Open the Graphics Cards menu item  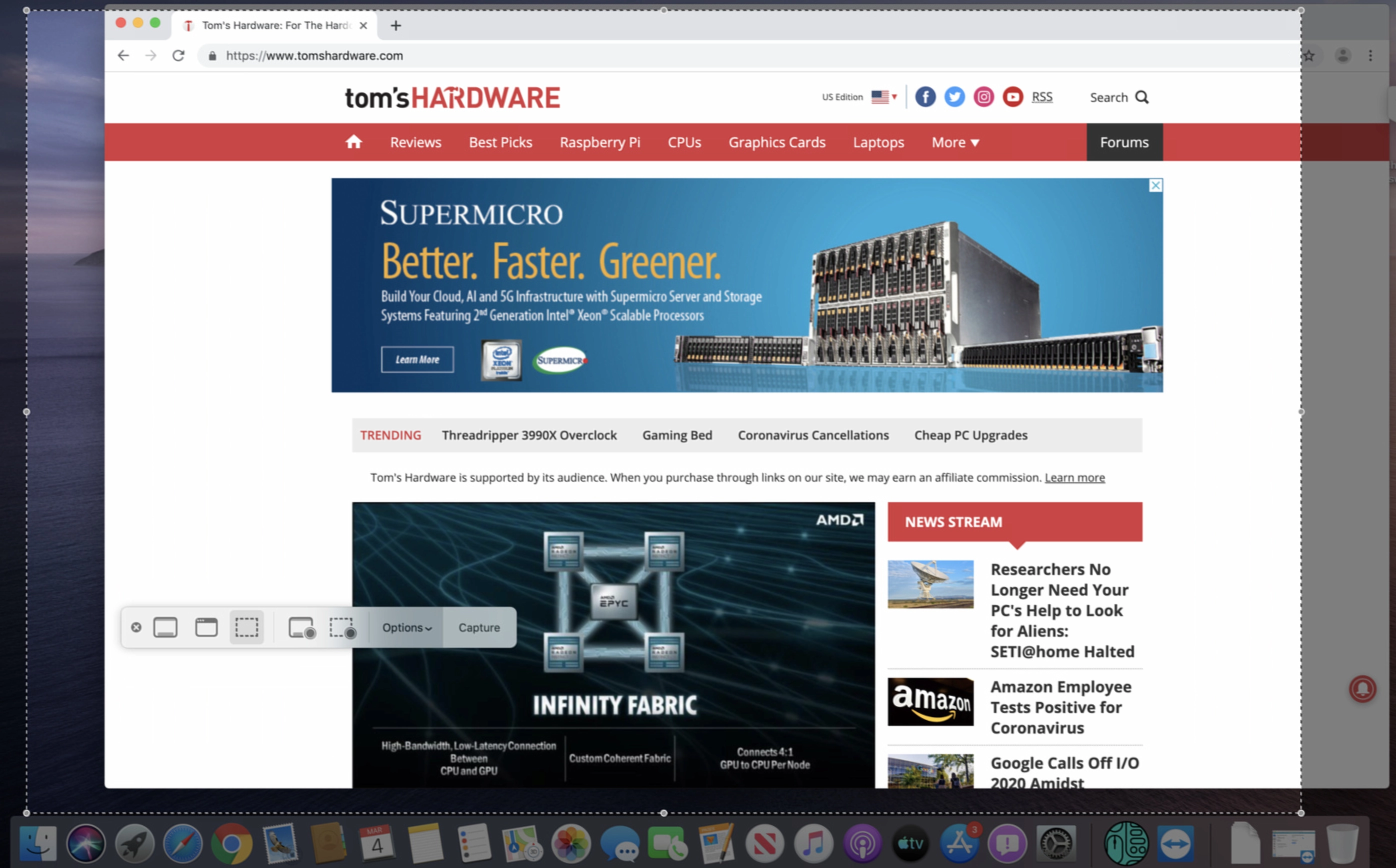[776, 142]
